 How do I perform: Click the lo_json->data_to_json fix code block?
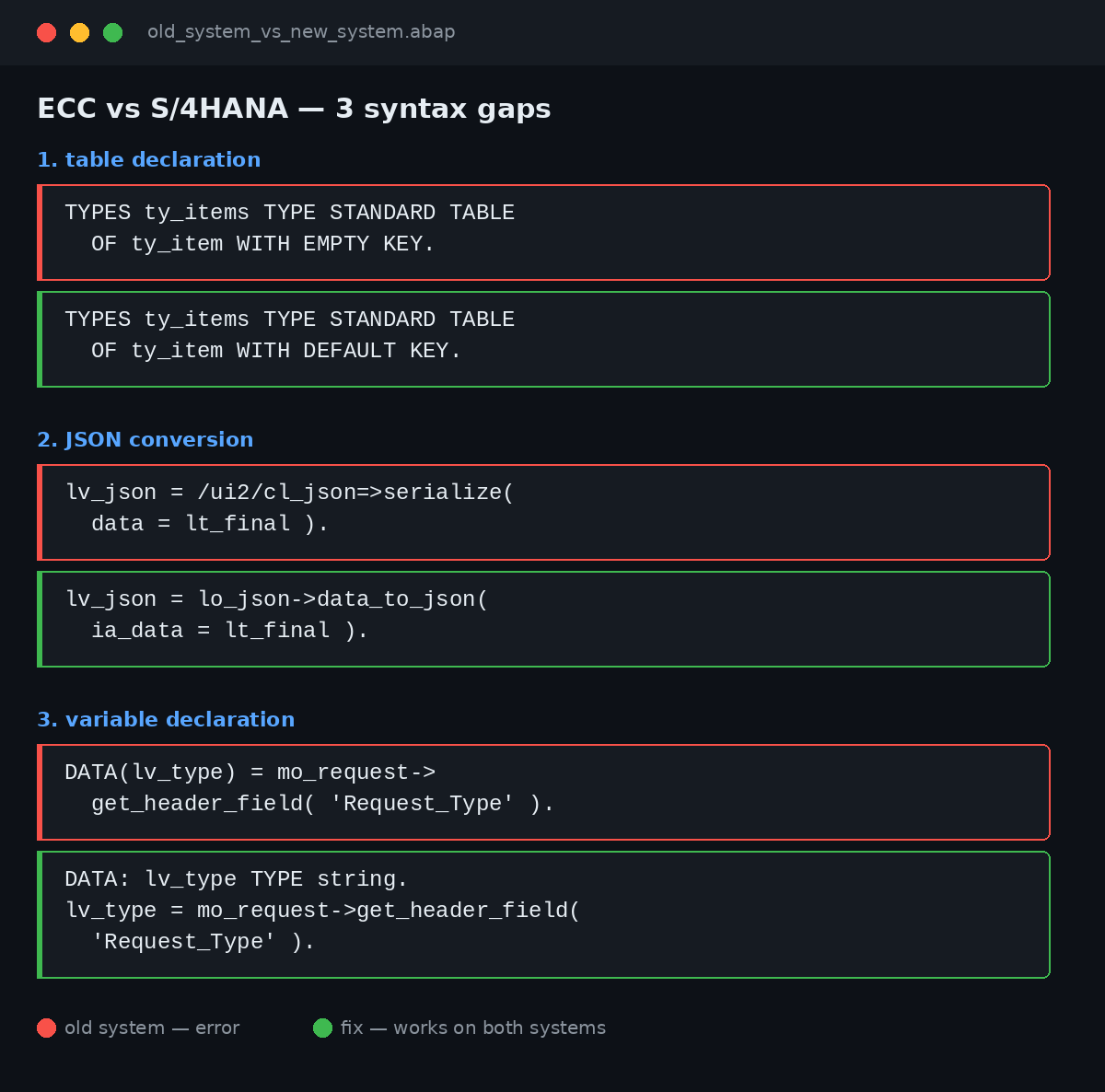(543, 619)
